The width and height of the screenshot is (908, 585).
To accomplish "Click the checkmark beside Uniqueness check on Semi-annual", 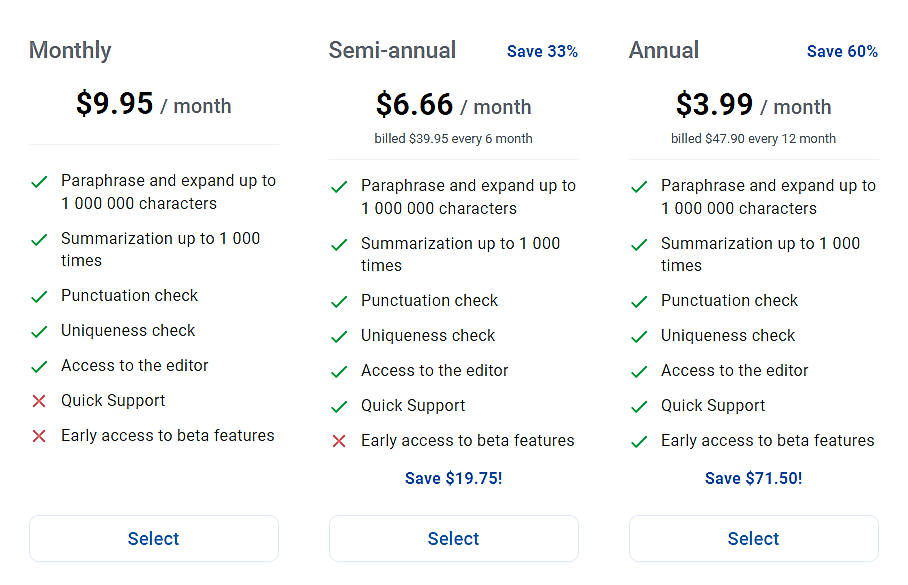I will (x=339, y=335).
